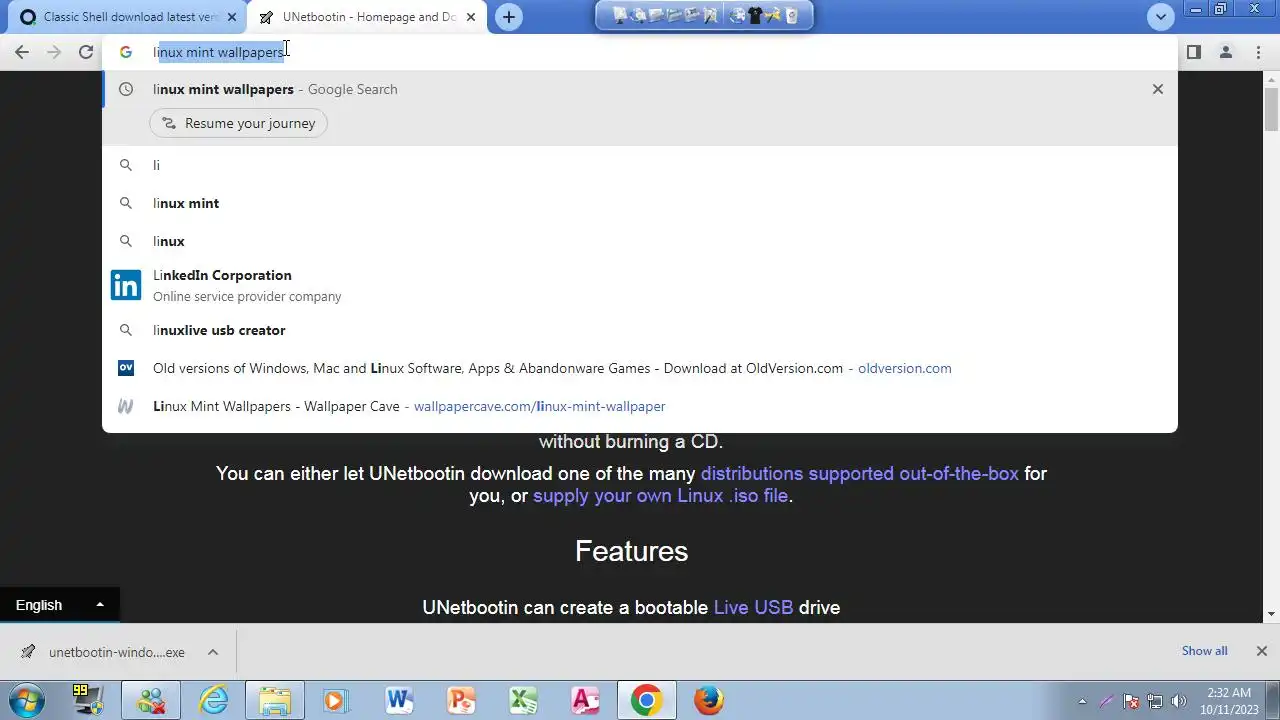Image resolution: width=1280 pixels, height=720 pixels.
Task: Open Microsoft Access from taskbar
Action: click(x=585, y=700)
